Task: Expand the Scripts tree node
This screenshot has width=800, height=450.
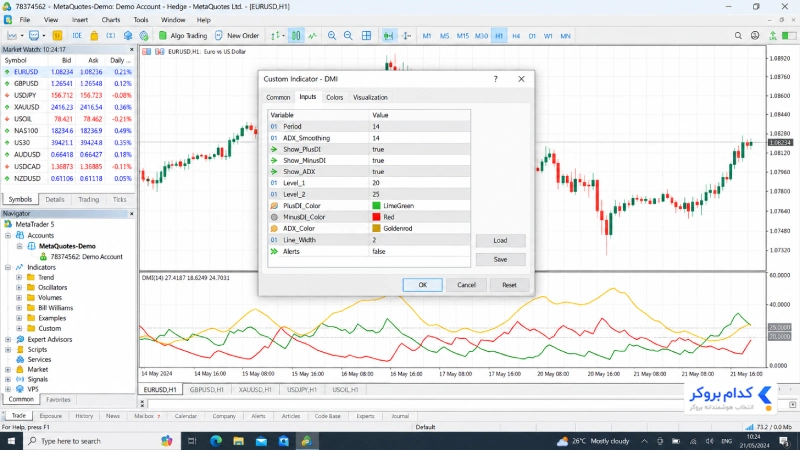Action: (x=8, y=349)
